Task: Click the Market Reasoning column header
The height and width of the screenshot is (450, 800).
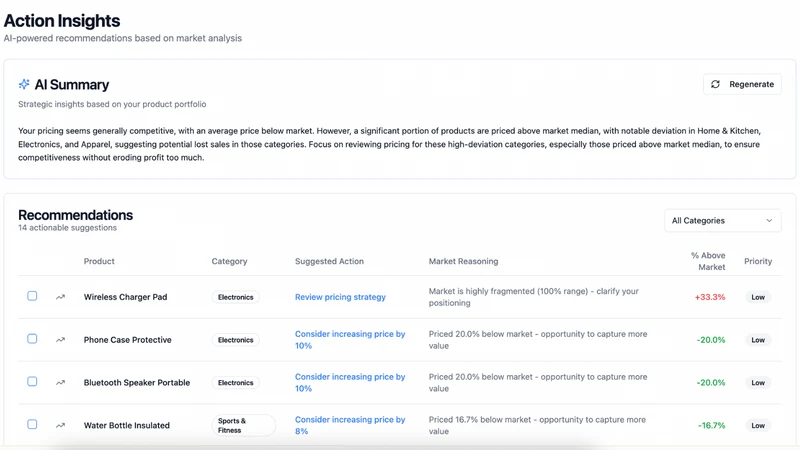Action: pyautogui.click(x=463, y=261)
